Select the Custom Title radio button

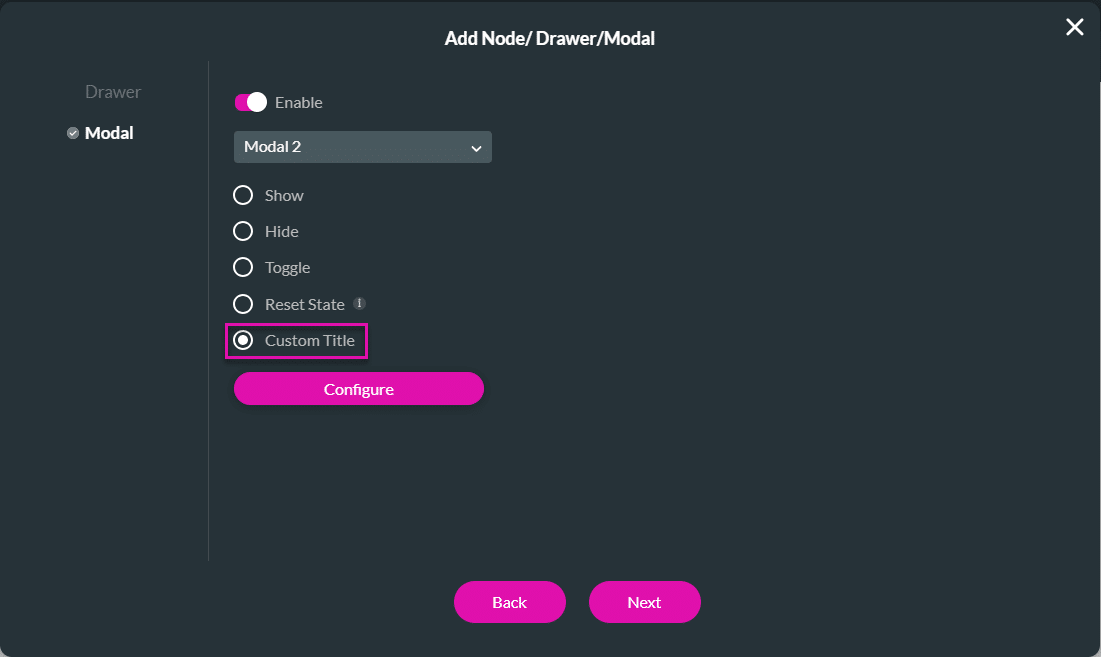(244, 340)
